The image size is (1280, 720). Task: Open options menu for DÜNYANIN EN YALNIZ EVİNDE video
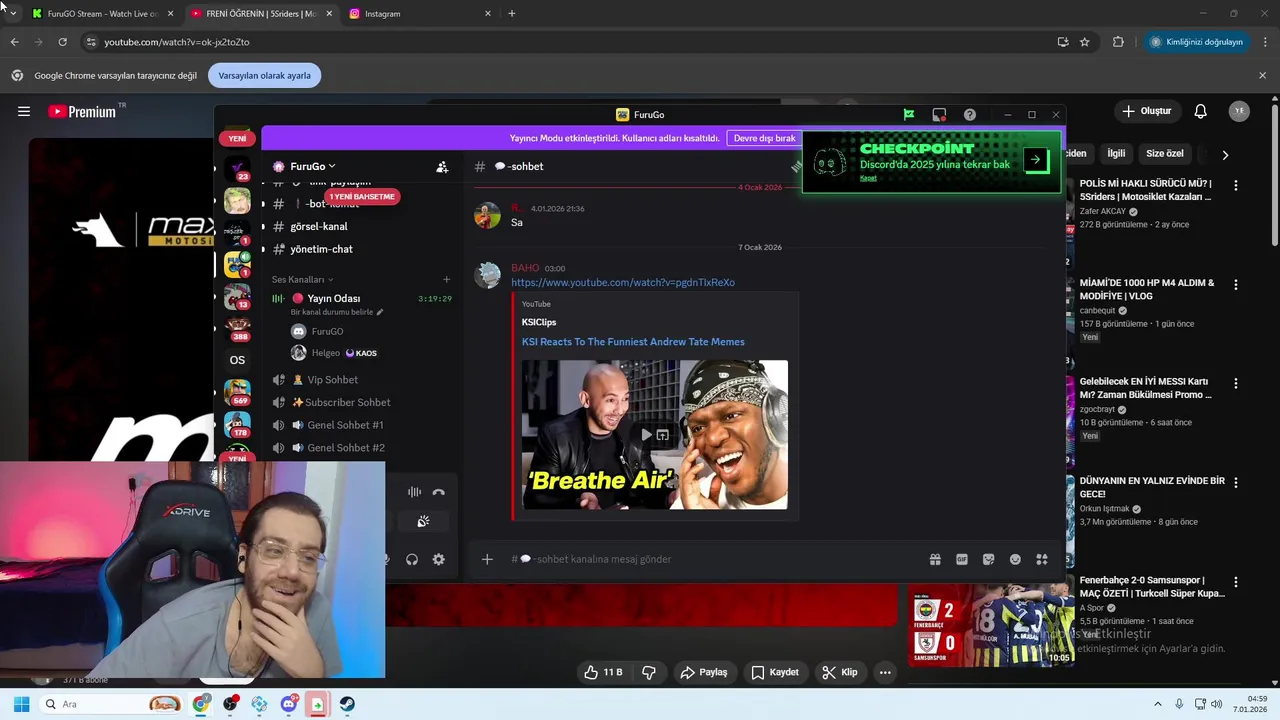pyautogui.click(x=1236, y=482)
